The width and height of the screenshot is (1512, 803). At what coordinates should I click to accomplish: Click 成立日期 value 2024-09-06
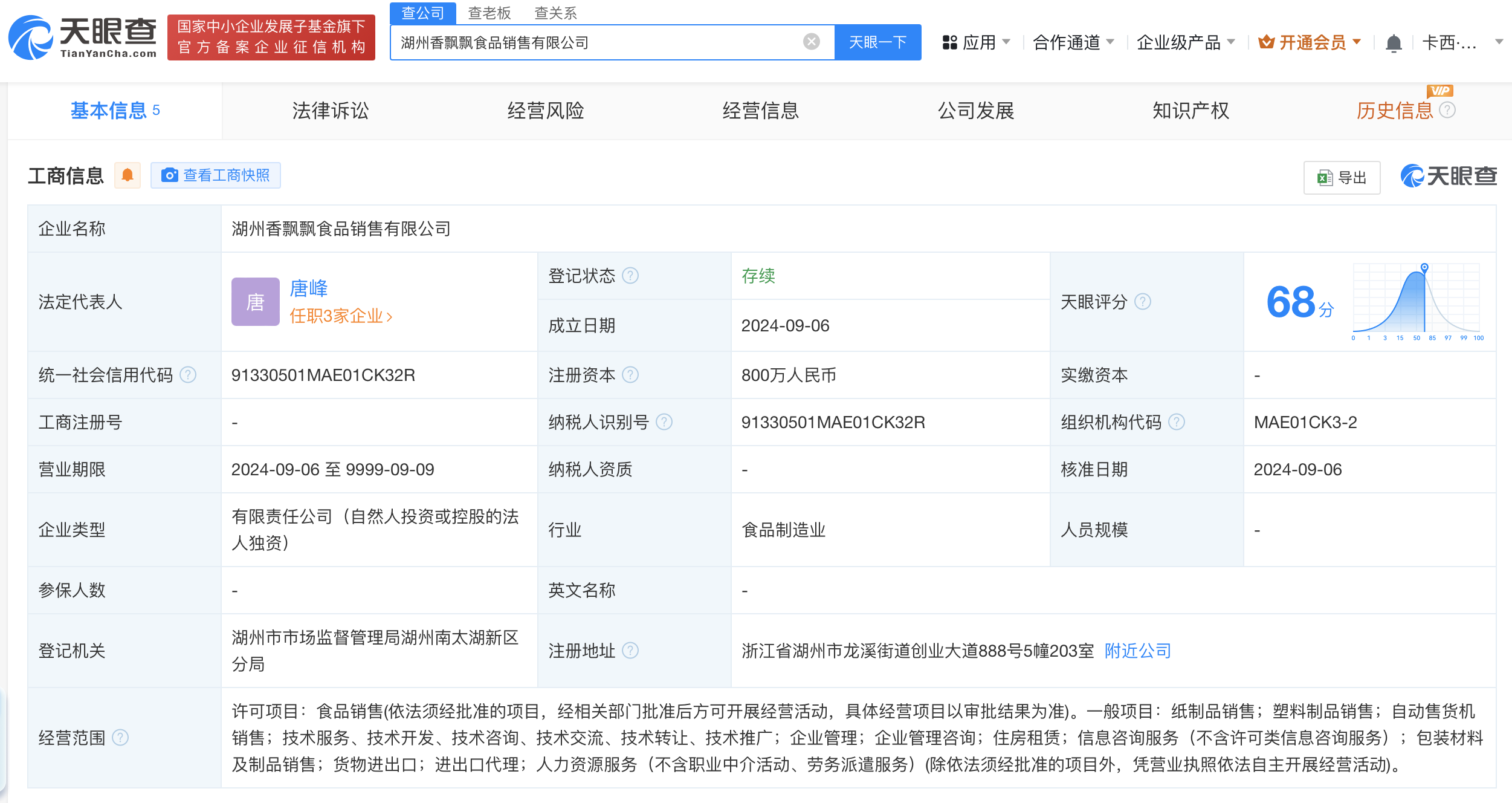tap(786, 325)
